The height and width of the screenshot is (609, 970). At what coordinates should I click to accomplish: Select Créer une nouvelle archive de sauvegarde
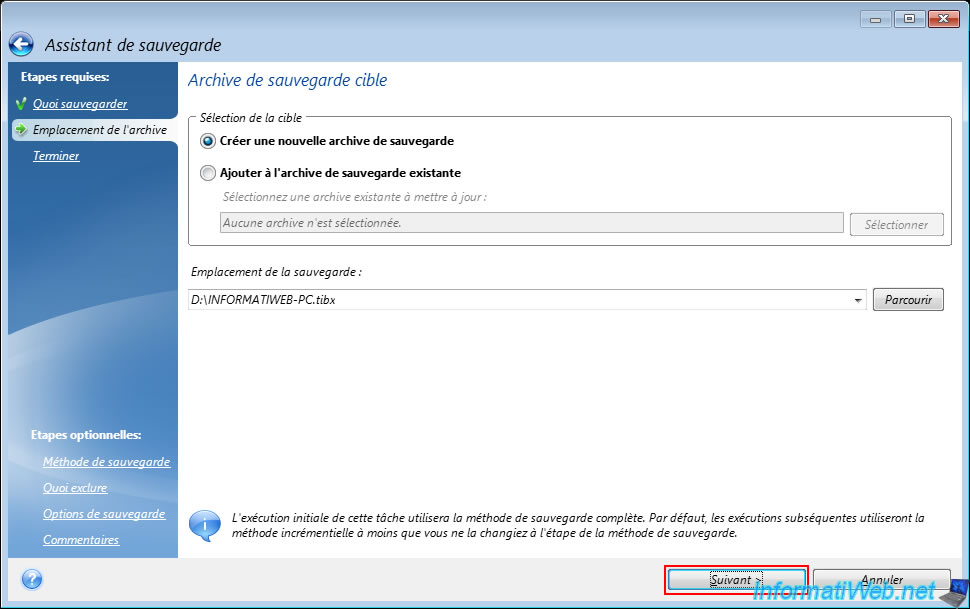pyautogui.click(x=208, y=142)
